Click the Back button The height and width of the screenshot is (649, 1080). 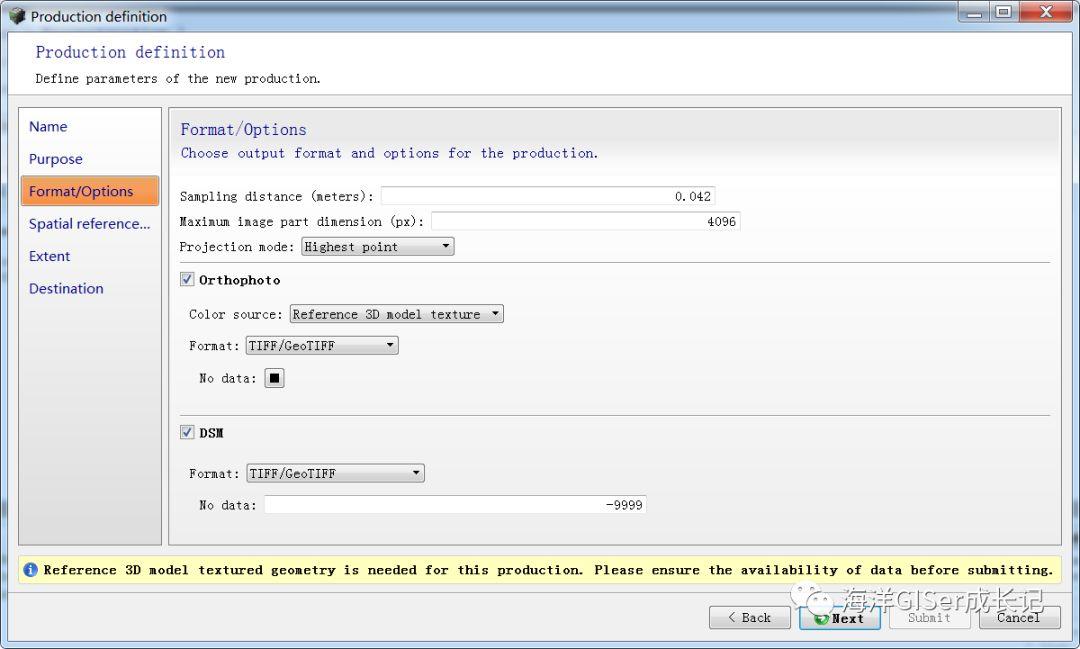(x=749, y=617)
